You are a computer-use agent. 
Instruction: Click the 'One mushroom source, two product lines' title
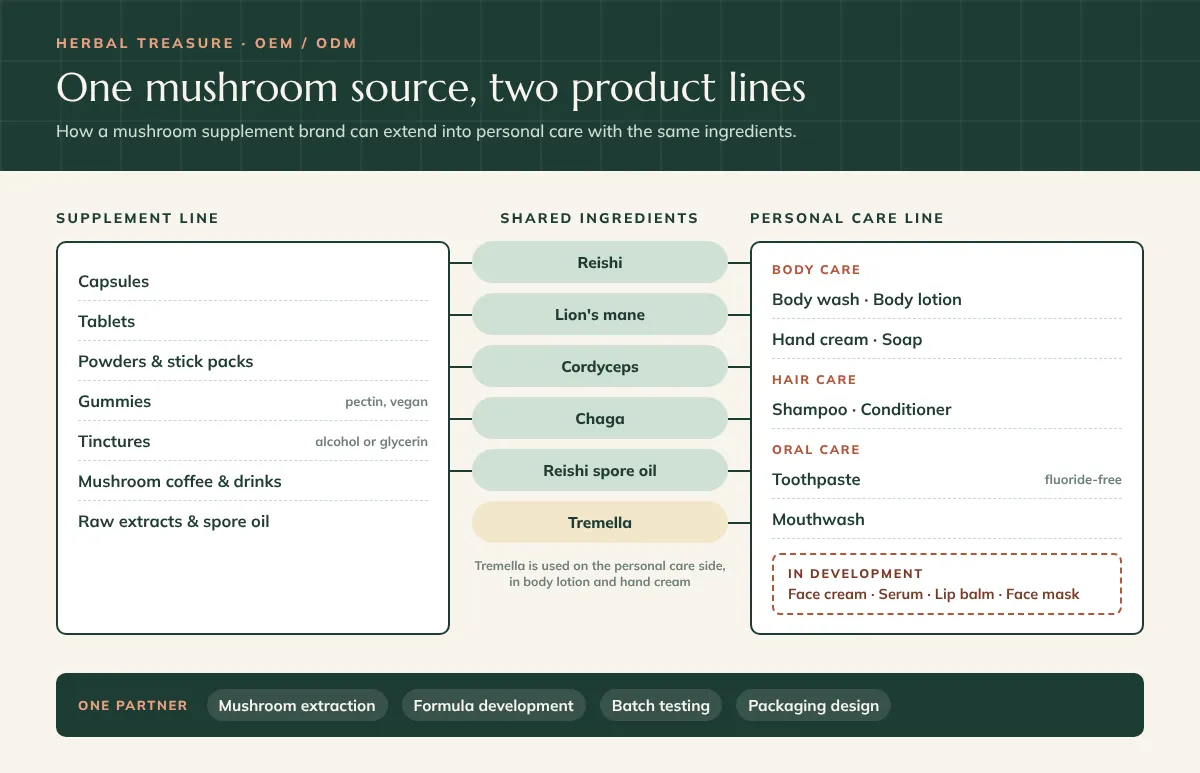[x=431, y=88]
